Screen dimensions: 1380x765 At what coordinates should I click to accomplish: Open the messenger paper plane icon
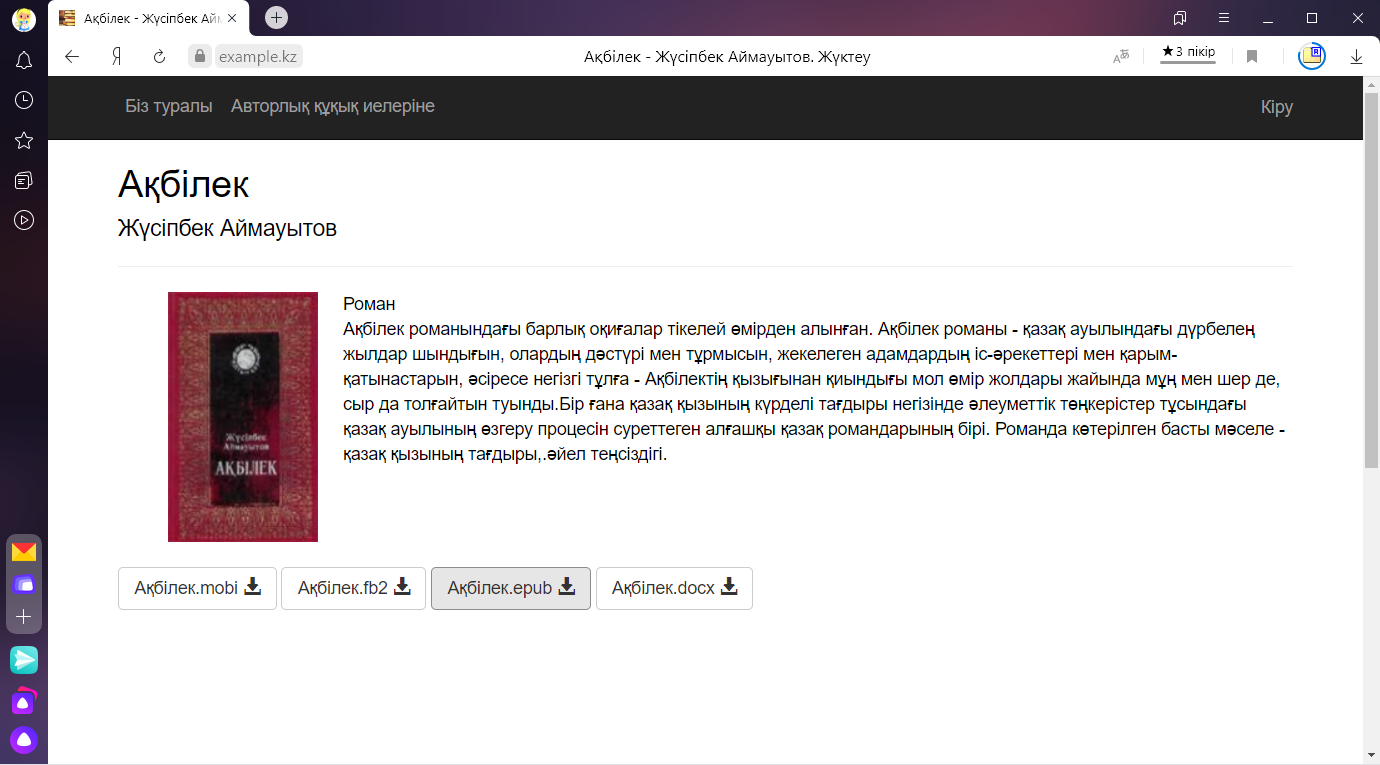24,660
